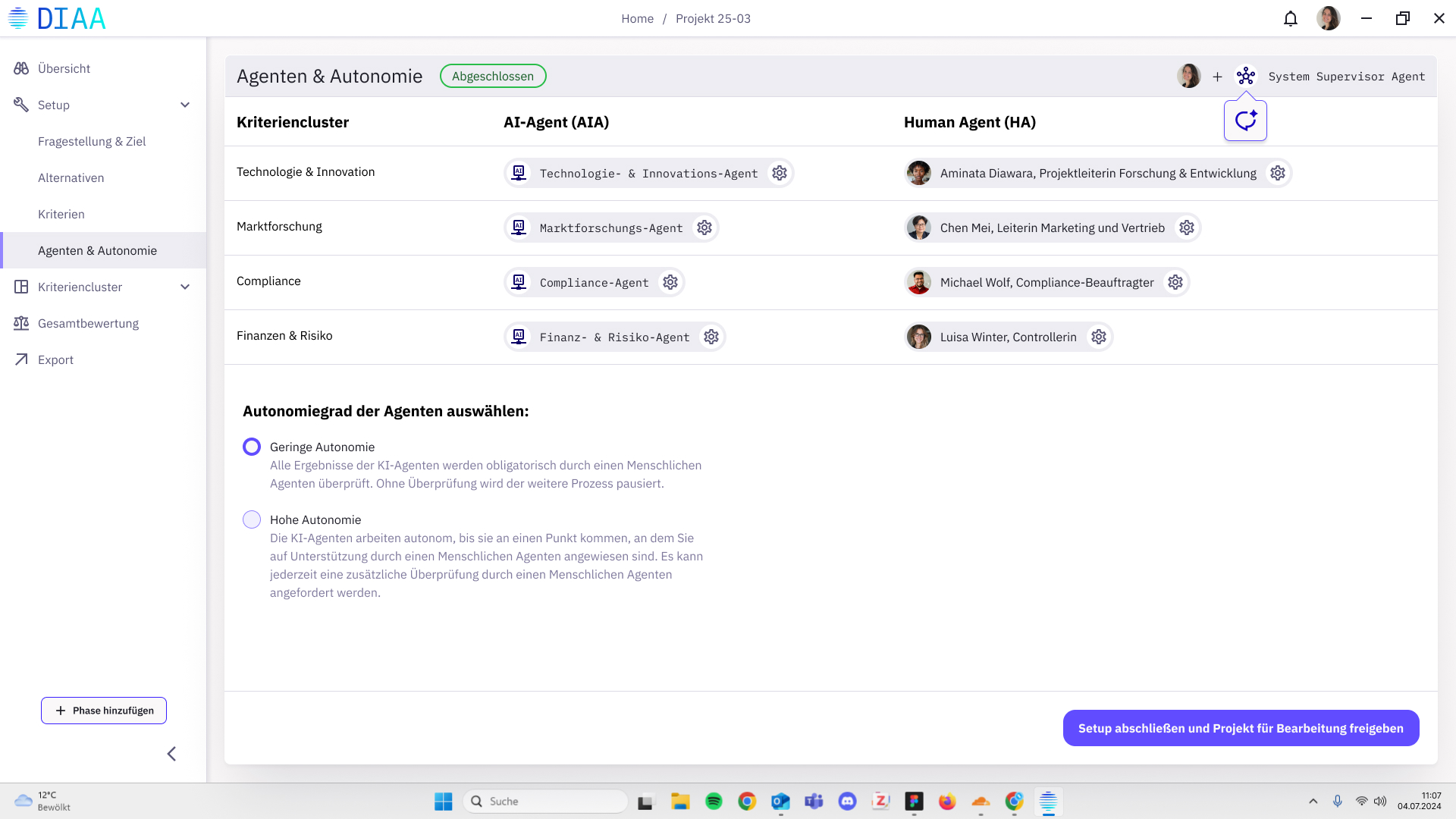Click the regenerate sparkle icon button
Viewport: 1456px width, 819px height.
coord(1245,121)
